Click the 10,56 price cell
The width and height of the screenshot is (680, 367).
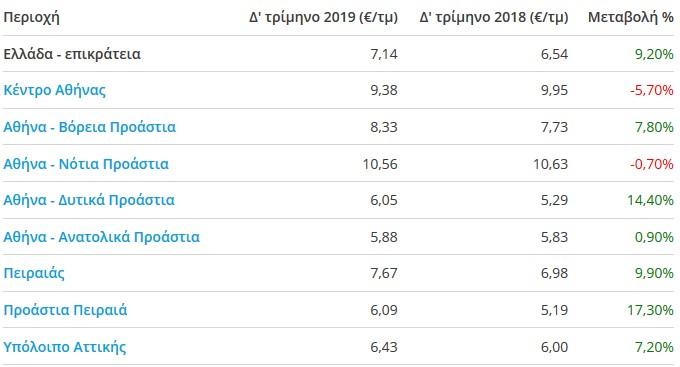coord(380,164)
